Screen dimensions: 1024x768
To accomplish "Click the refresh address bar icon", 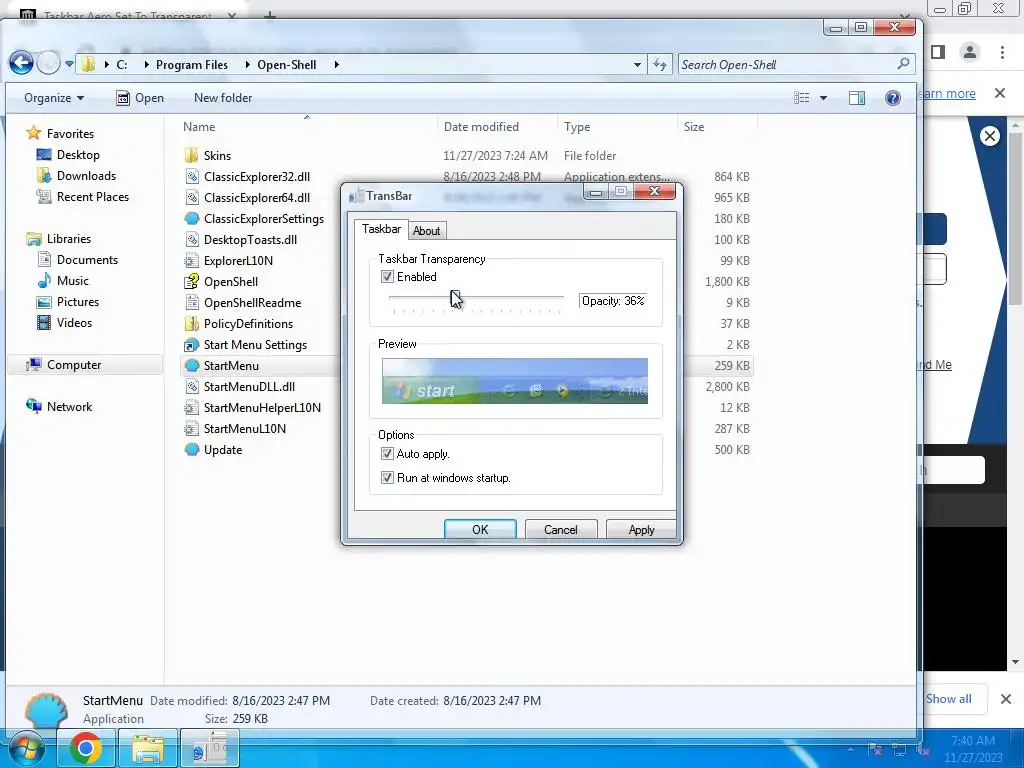I will point(660,65).
